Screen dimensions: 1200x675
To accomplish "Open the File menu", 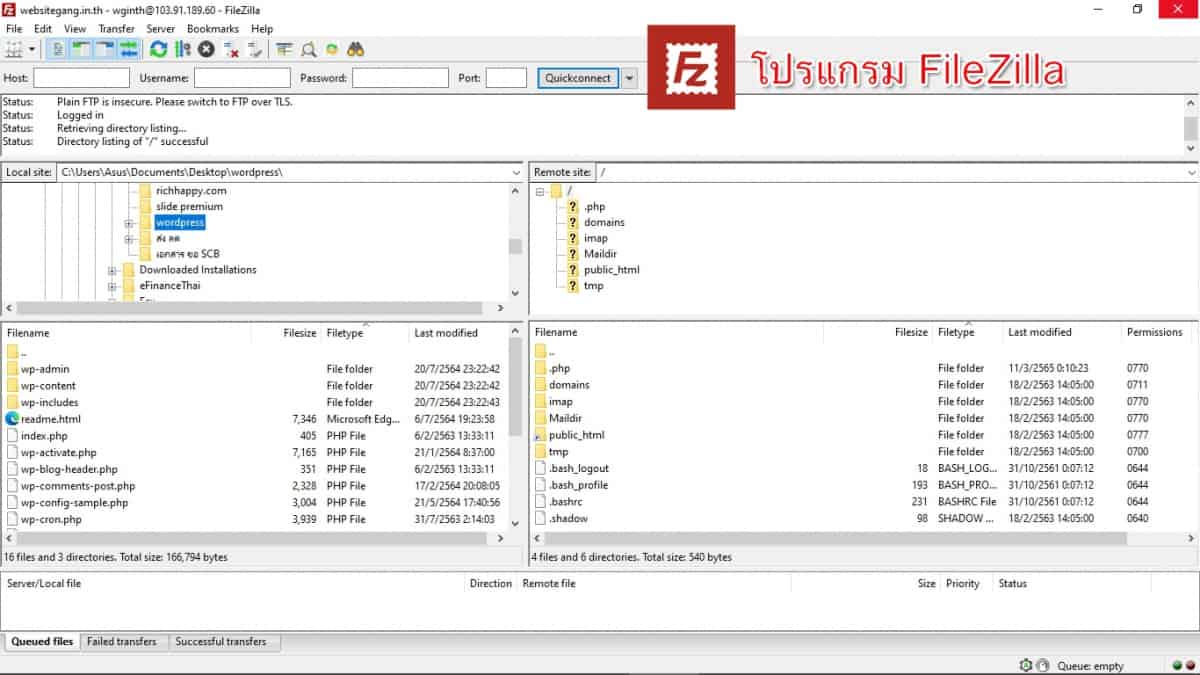I will 14,29.
